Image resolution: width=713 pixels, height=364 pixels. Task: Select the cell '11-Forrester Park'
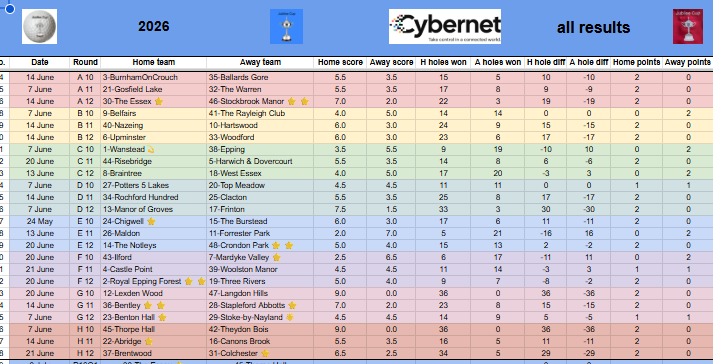click(x=260, y=233)
